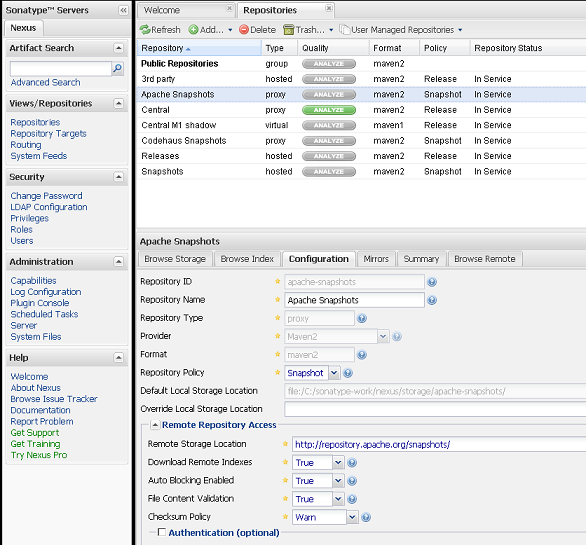Close the Welcome tab

tap(229, 8)
